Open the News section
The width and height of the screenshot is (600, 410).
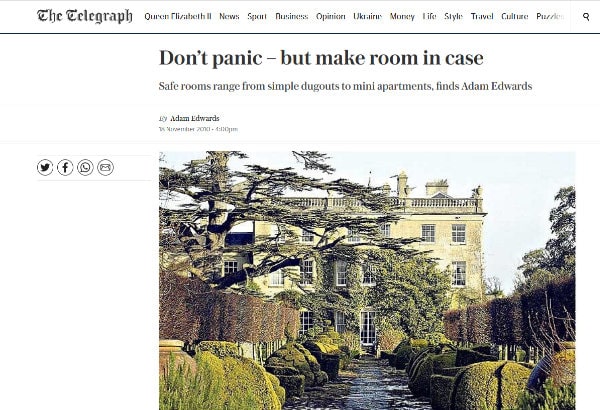point(229,16)
